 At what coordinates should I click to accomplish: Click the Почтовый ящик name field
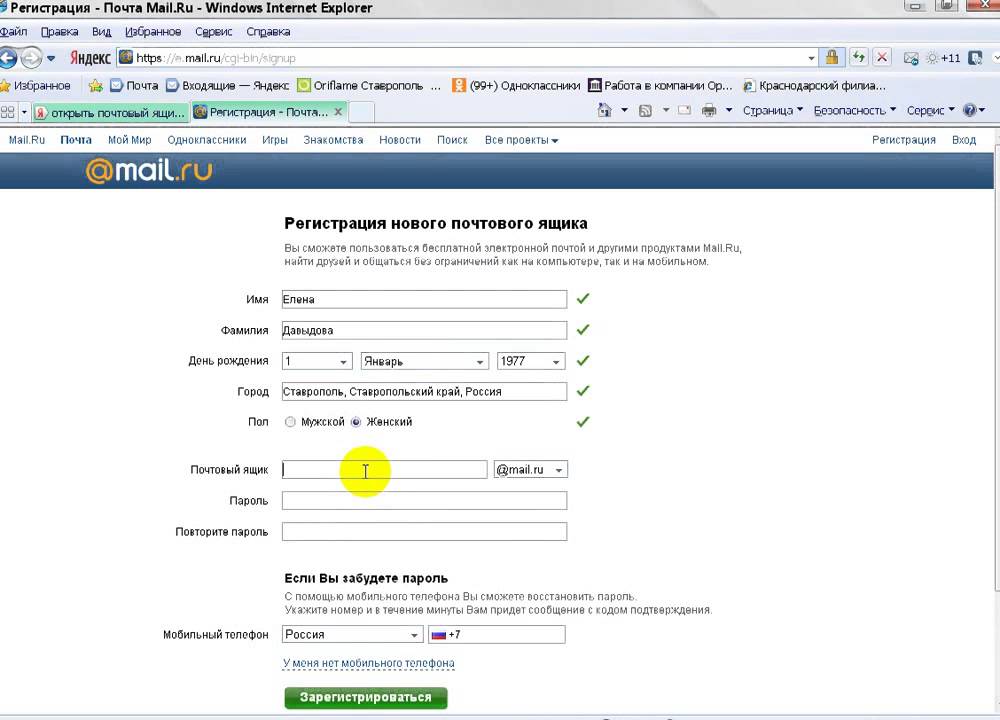click(385, 469)
